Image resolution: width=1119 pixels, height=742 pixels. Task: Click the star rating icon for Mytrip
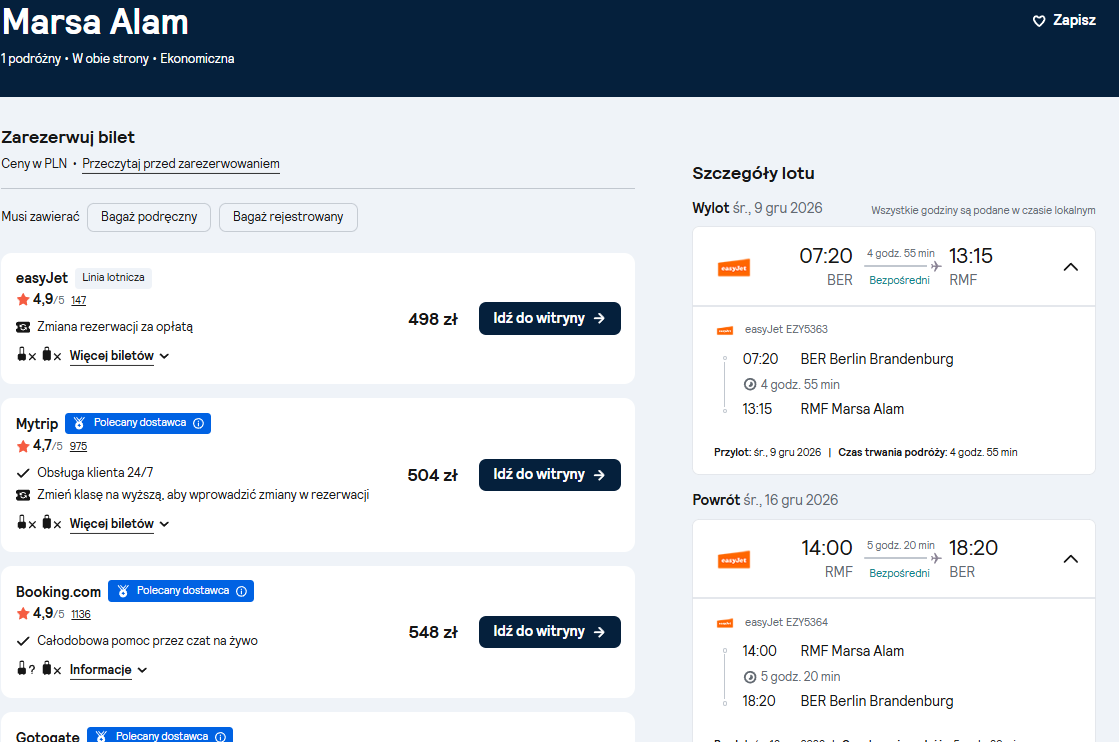click(23, 446)
